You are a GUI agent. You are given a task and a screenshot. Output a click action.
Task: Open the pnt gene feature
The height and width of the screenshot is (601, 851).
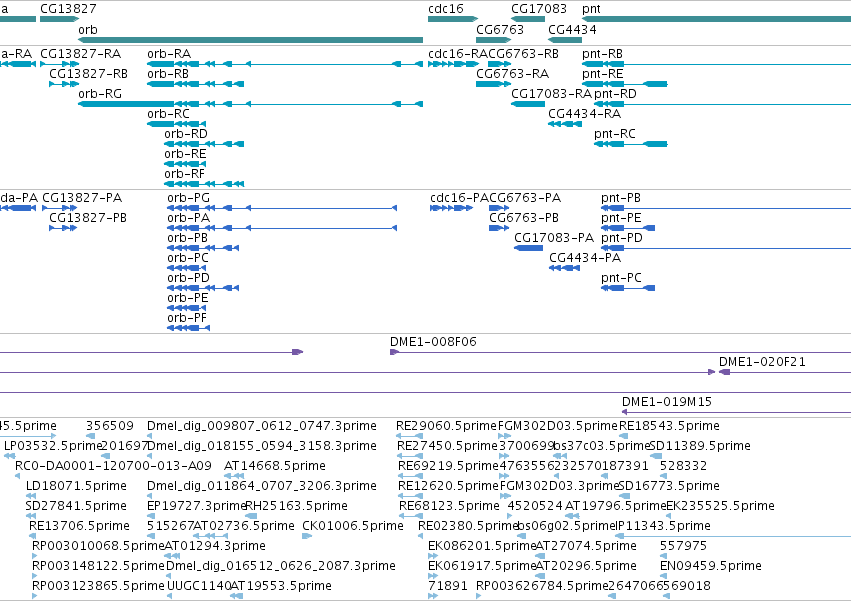(x=591, y=9)
